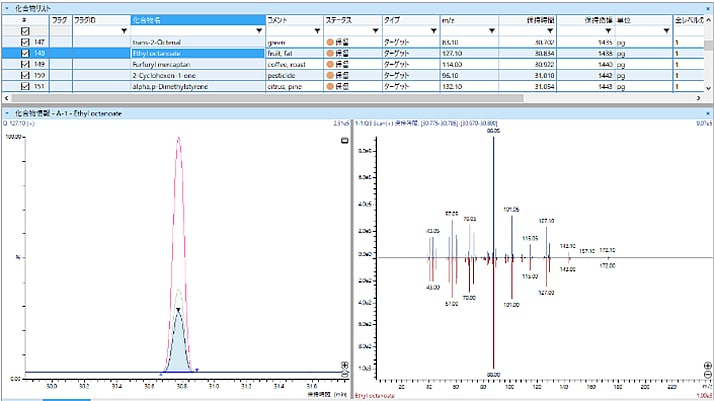Click the retention time 31.010 cell

tap(528, 76)
